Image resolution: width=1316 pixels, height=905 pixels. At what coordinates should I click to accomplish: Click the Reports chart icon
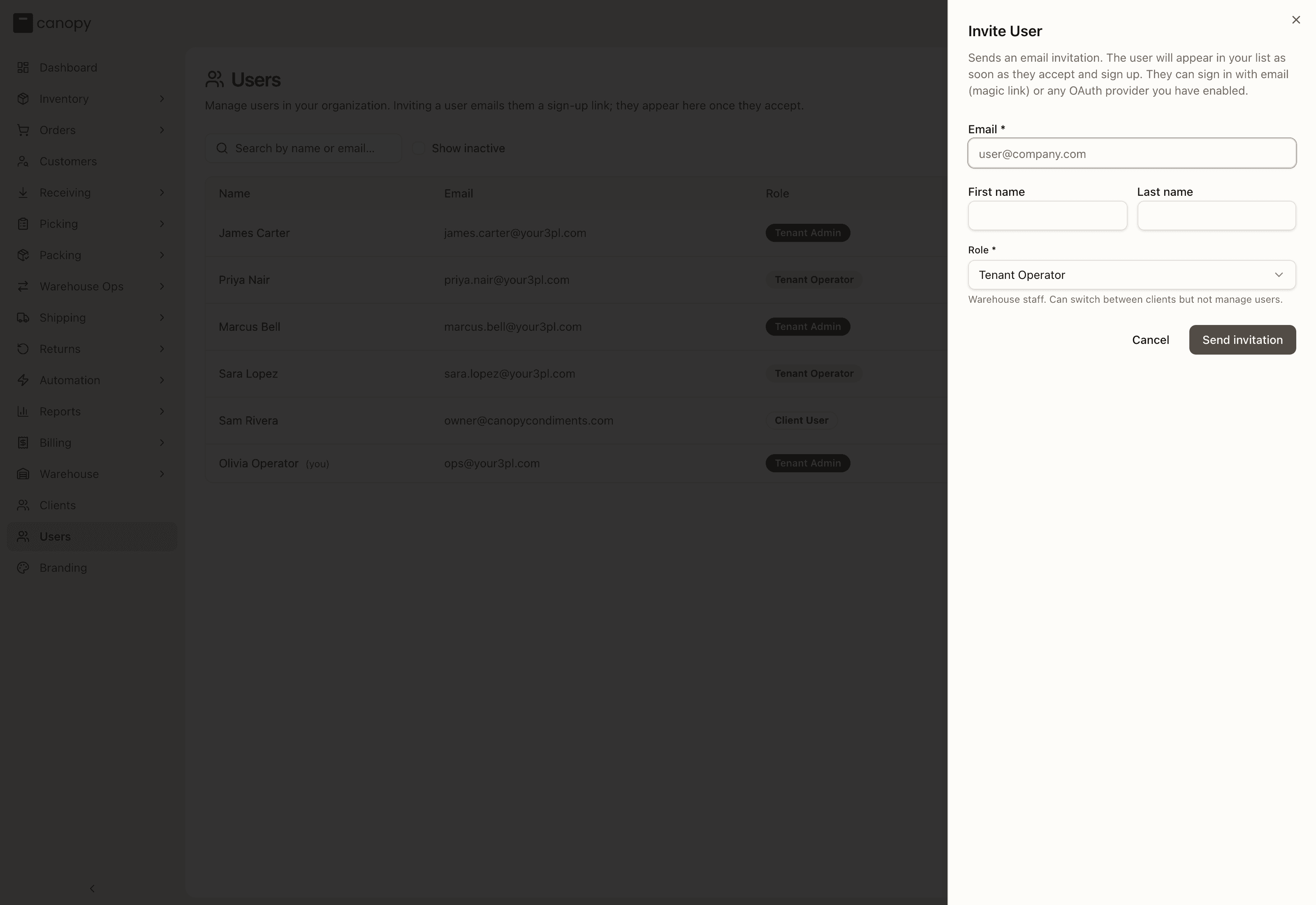[x=23, y=412]
